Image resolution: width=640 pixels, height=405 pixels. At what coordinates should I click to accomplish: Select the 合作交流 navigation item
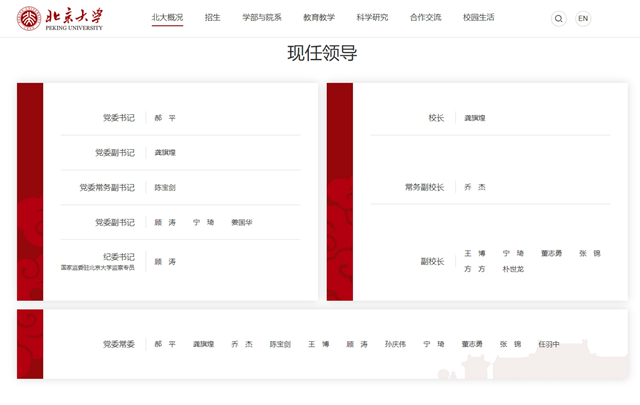tap(425, 18)
